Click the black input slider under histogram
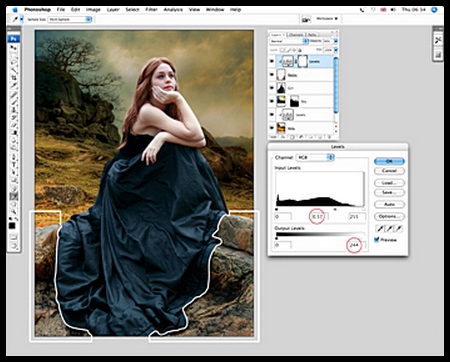 [x=276, y=209]
